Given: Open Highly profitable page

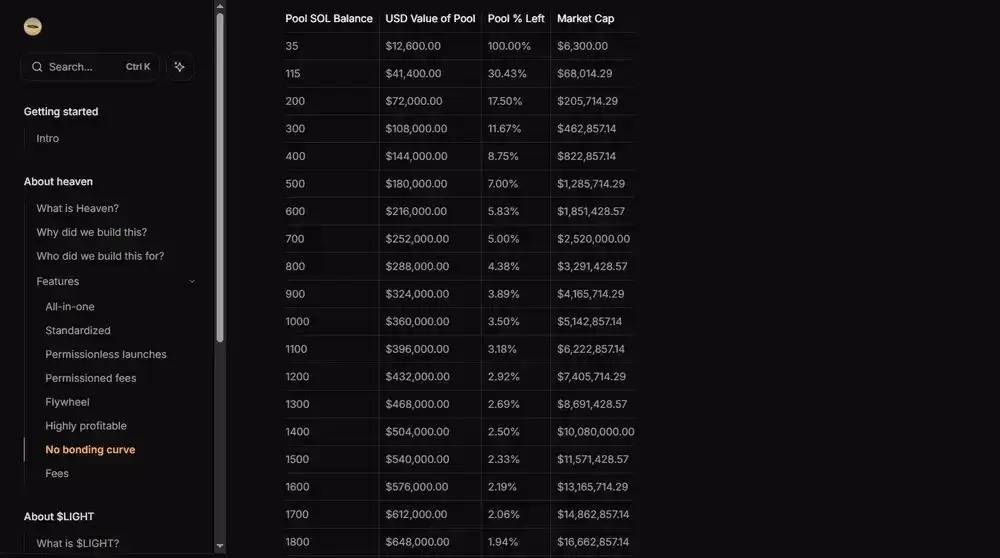Looking at the screenshot, I should pos(86,426).
